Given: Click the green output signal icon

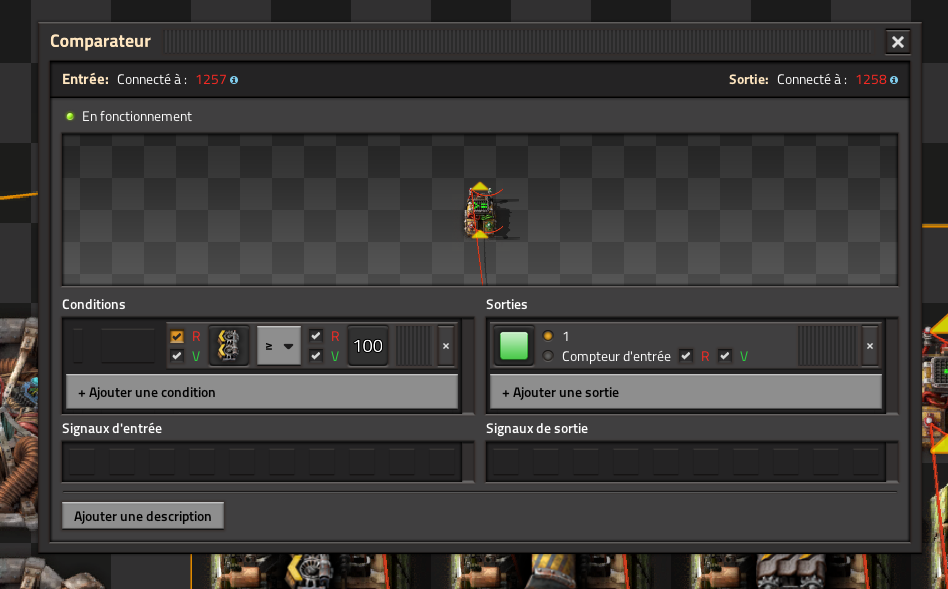Looking at the screenshot, I should point(513,346).
